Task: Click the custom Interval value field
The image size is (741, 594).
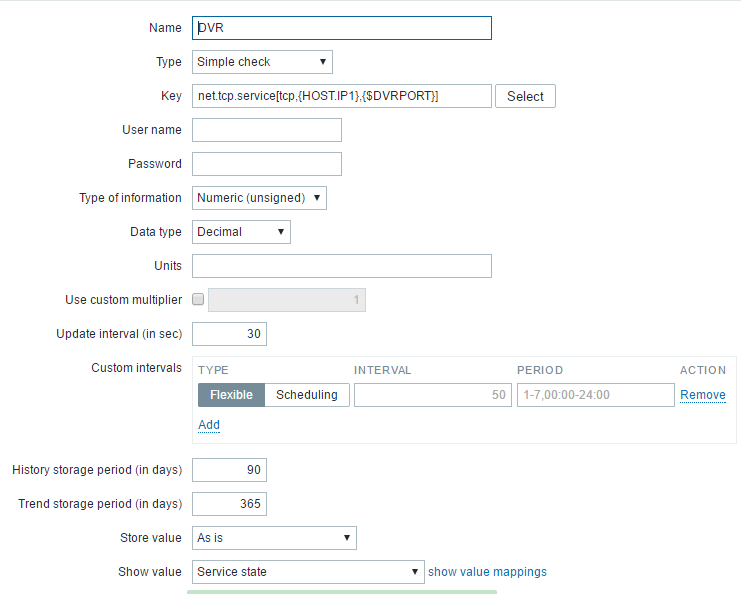Action: (x=431, y=395)
